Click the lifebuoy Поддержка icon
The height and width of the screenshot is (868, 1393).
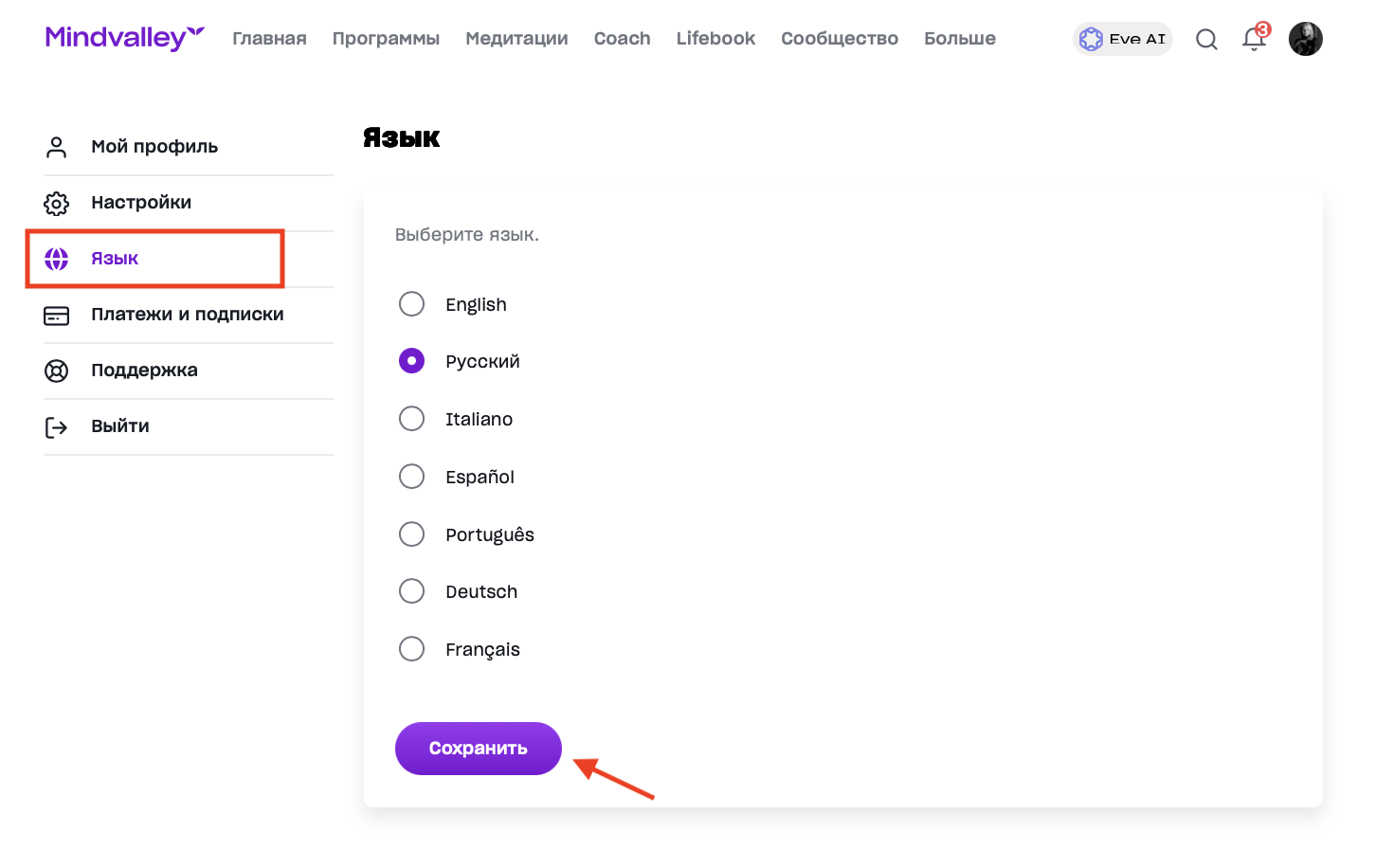[57, 371]
